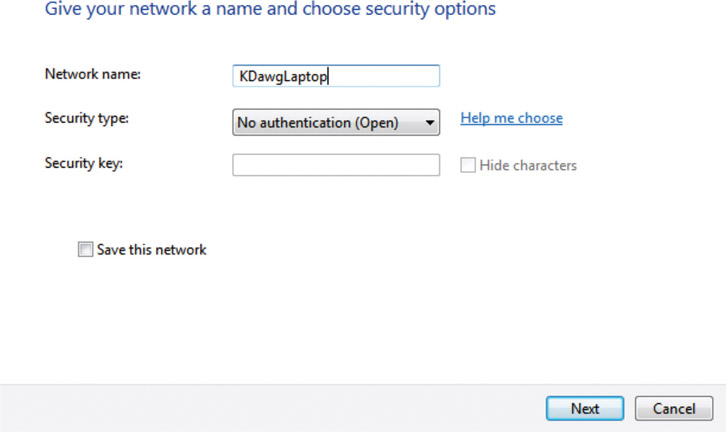
Task: Click the dialog heading about security options
Action: (x=270, y=10)
